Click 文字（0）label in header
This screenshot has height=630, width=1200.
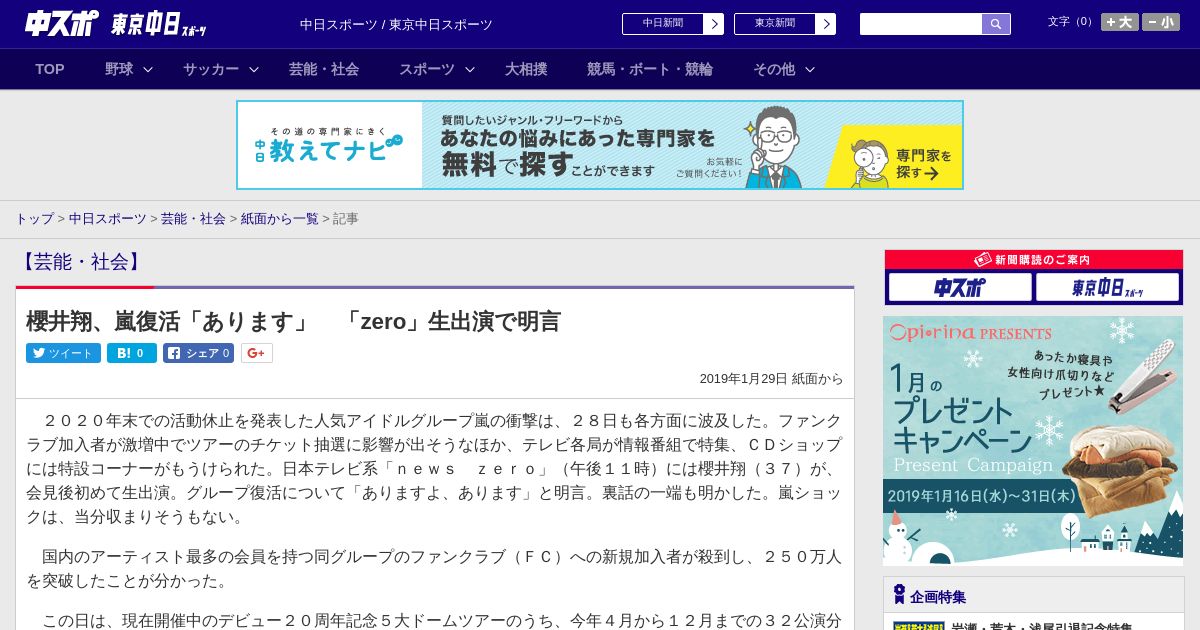(x=1071, y=22)
